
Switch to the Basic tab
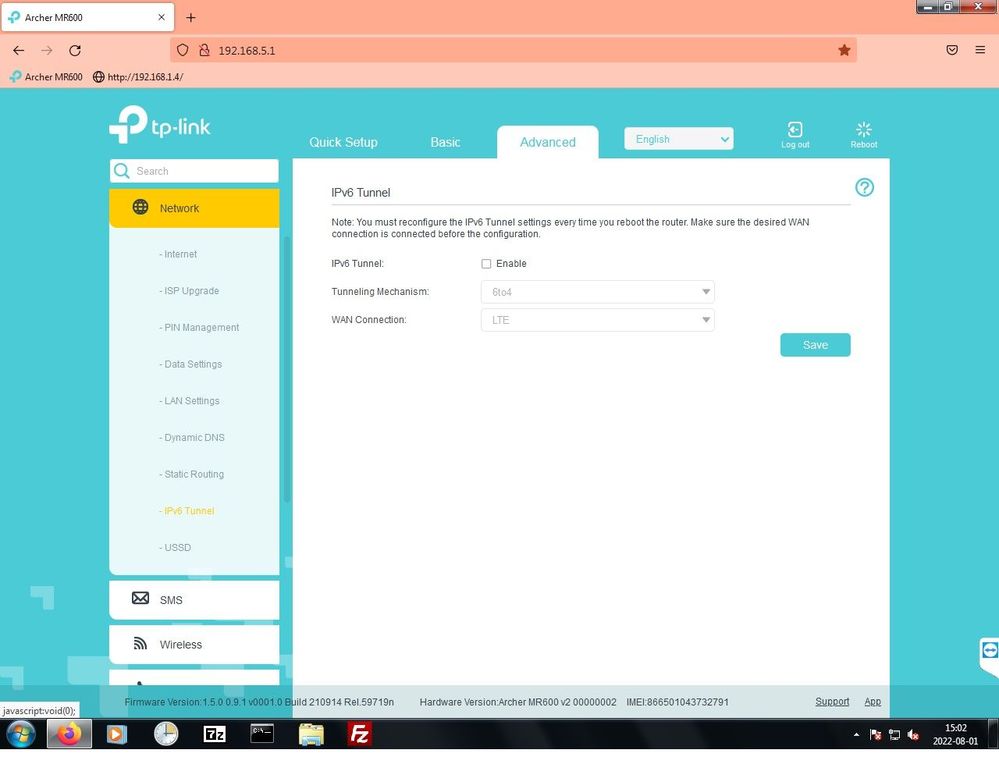445,142
